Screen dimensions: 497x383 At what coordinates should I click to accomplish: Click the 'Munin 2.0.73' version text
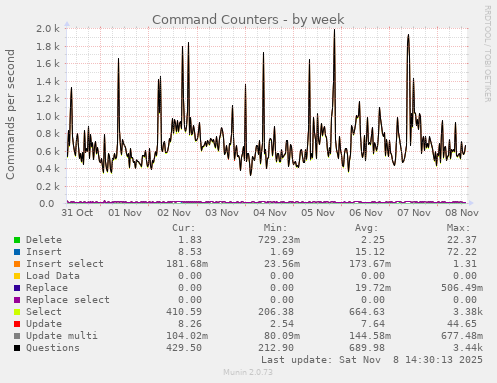(x=248, y=372)
